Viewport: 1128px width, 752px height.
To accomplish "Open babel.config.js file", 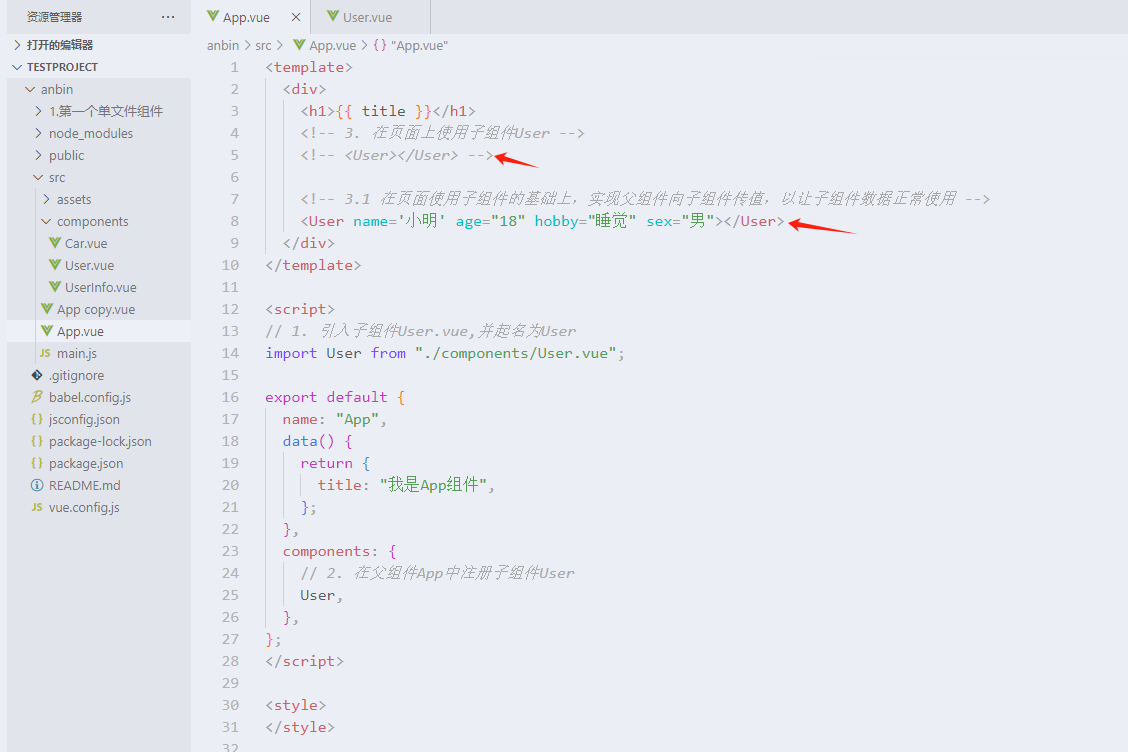I will click(x=99, y=397).
